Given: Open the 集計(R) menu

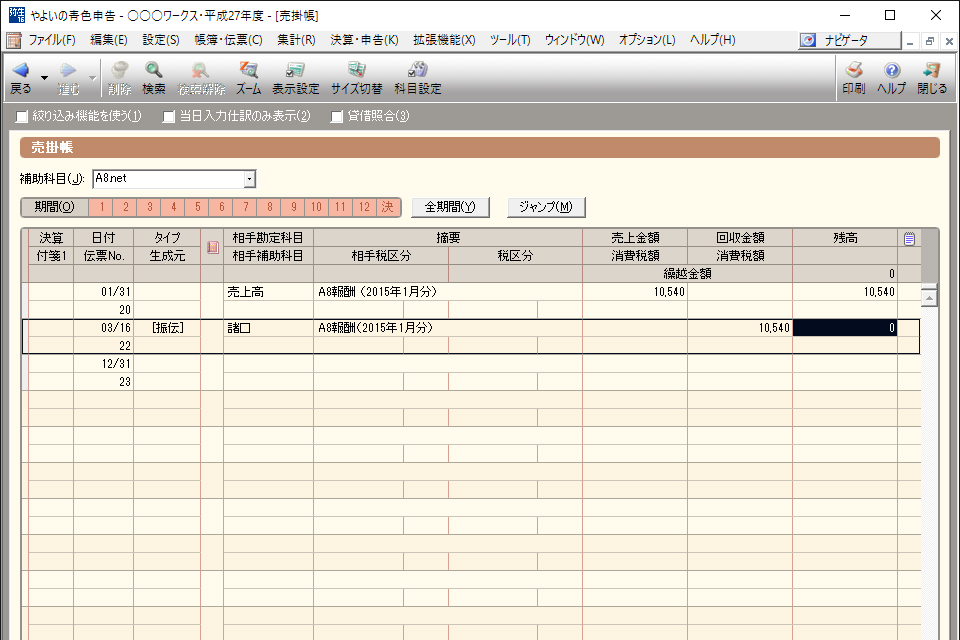Looking at the screenshot, I should click(x=296, y=40).
